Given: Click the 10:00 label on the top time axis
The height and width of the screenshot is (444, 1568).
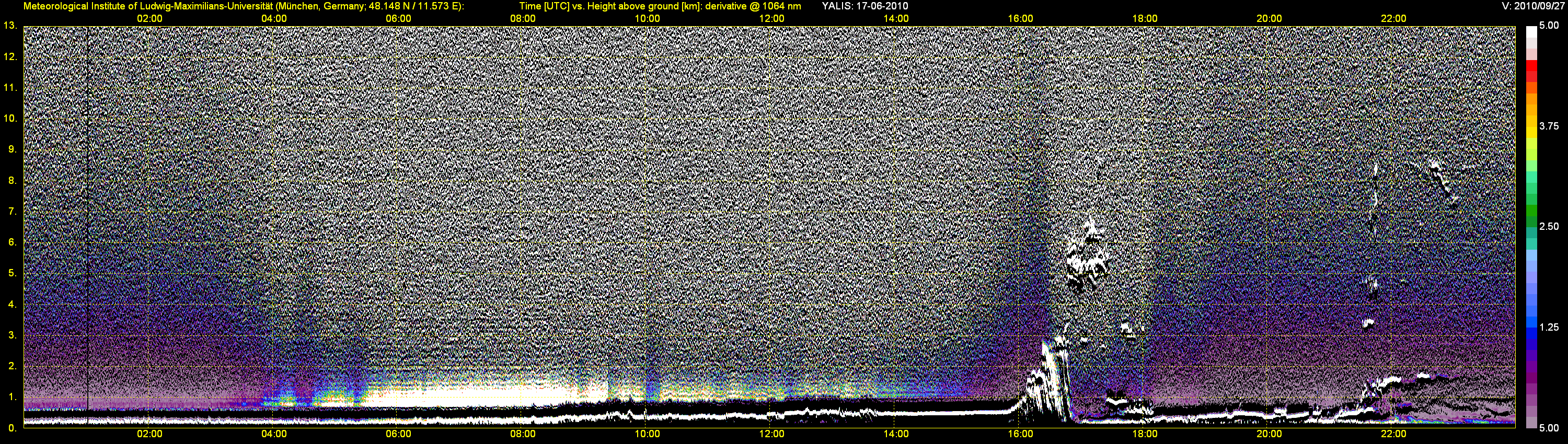Looking at the screenshot, I should coord(647,19).
